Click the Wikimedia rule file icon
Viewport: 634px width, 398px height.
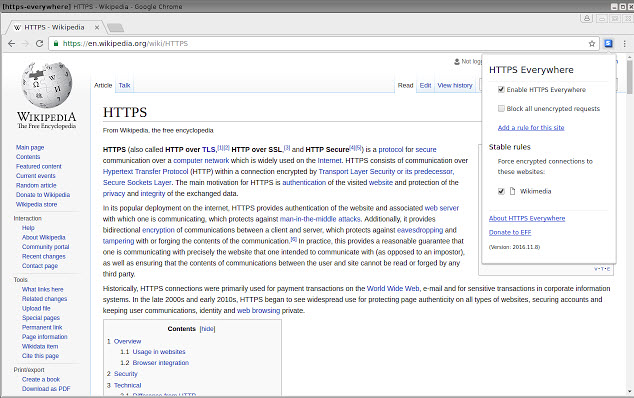[512, 191]
